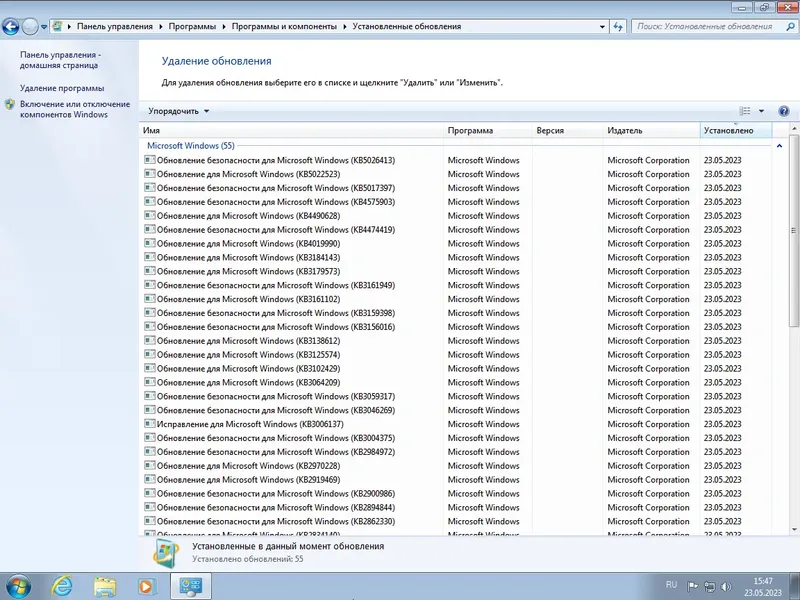Select Обновление для Microsoft Windows (KB3125574)
Image resolution: width=800 pixels, height=600 pixels.
(x=248, y=355)
